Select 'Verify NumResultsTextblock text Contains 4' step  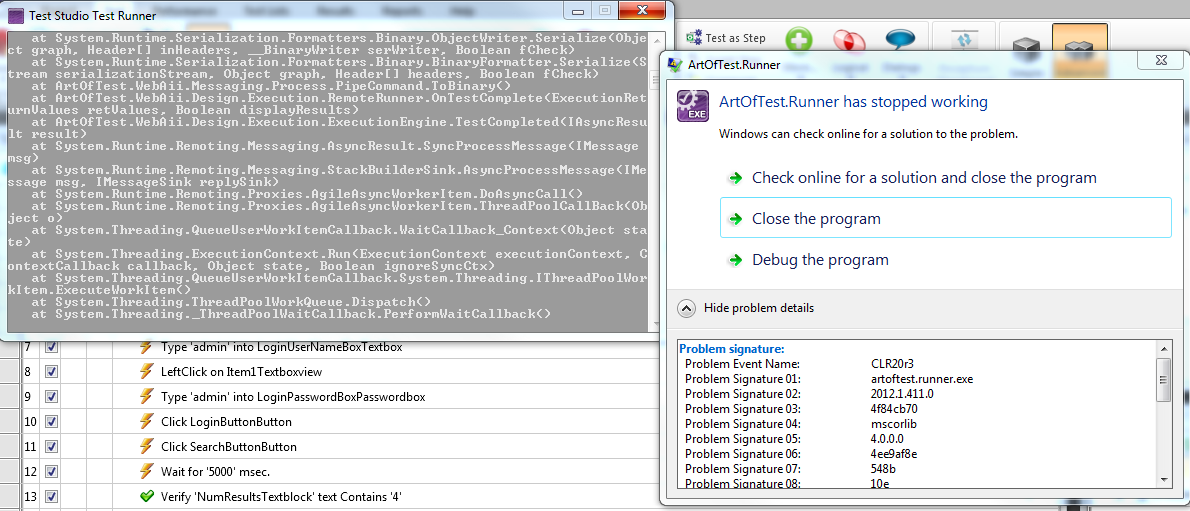pyautogui.click(x=281, y=497)
